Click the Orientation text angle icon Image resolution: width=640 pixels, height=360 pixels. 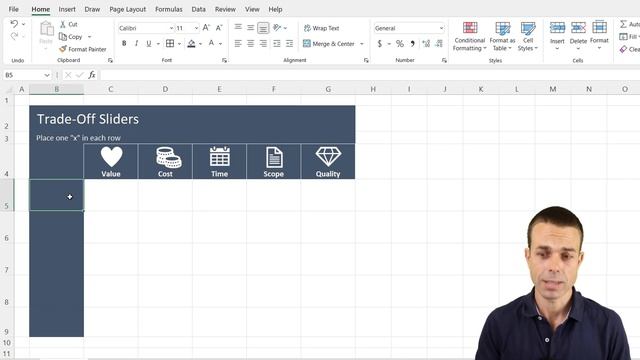coord(277,27)
